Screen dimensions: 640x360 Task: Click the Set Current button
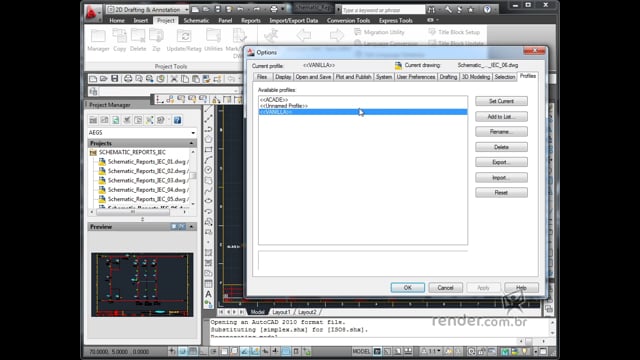(501, 101)
